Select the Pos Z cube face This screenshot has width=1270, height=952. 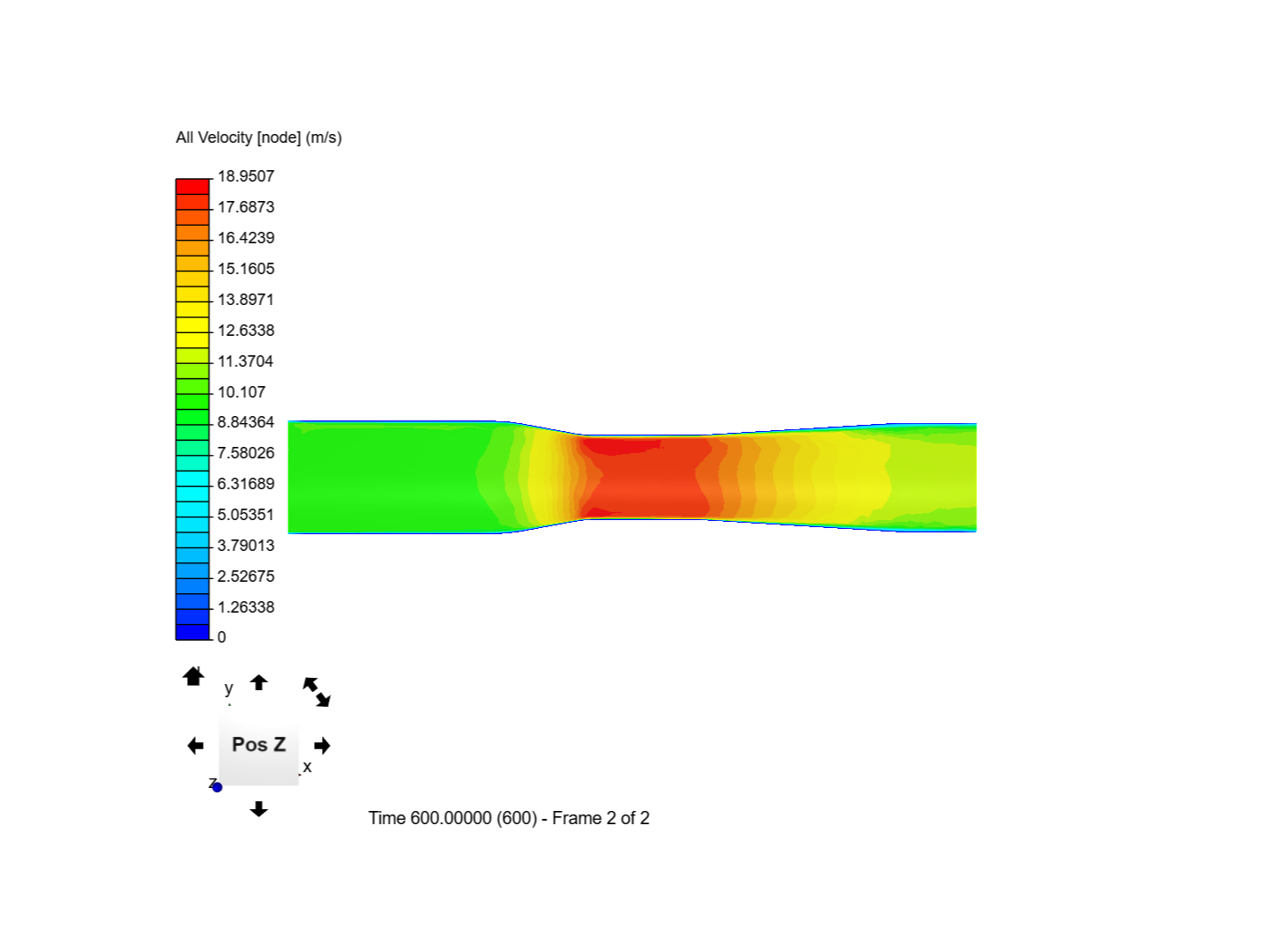click(x=258, y=745)
